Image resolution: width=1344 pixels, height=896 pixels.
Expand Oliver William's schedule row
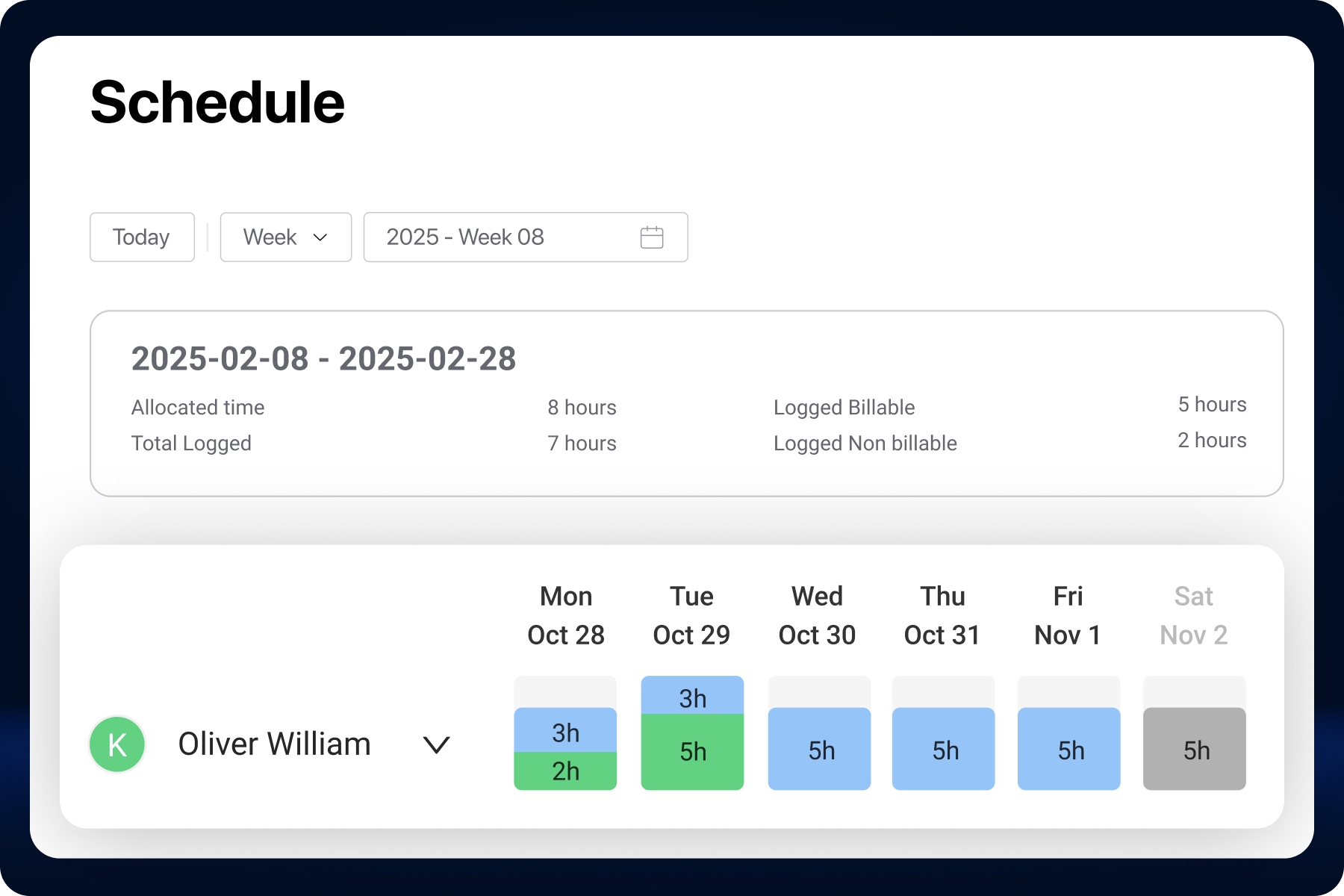point(435,744)
